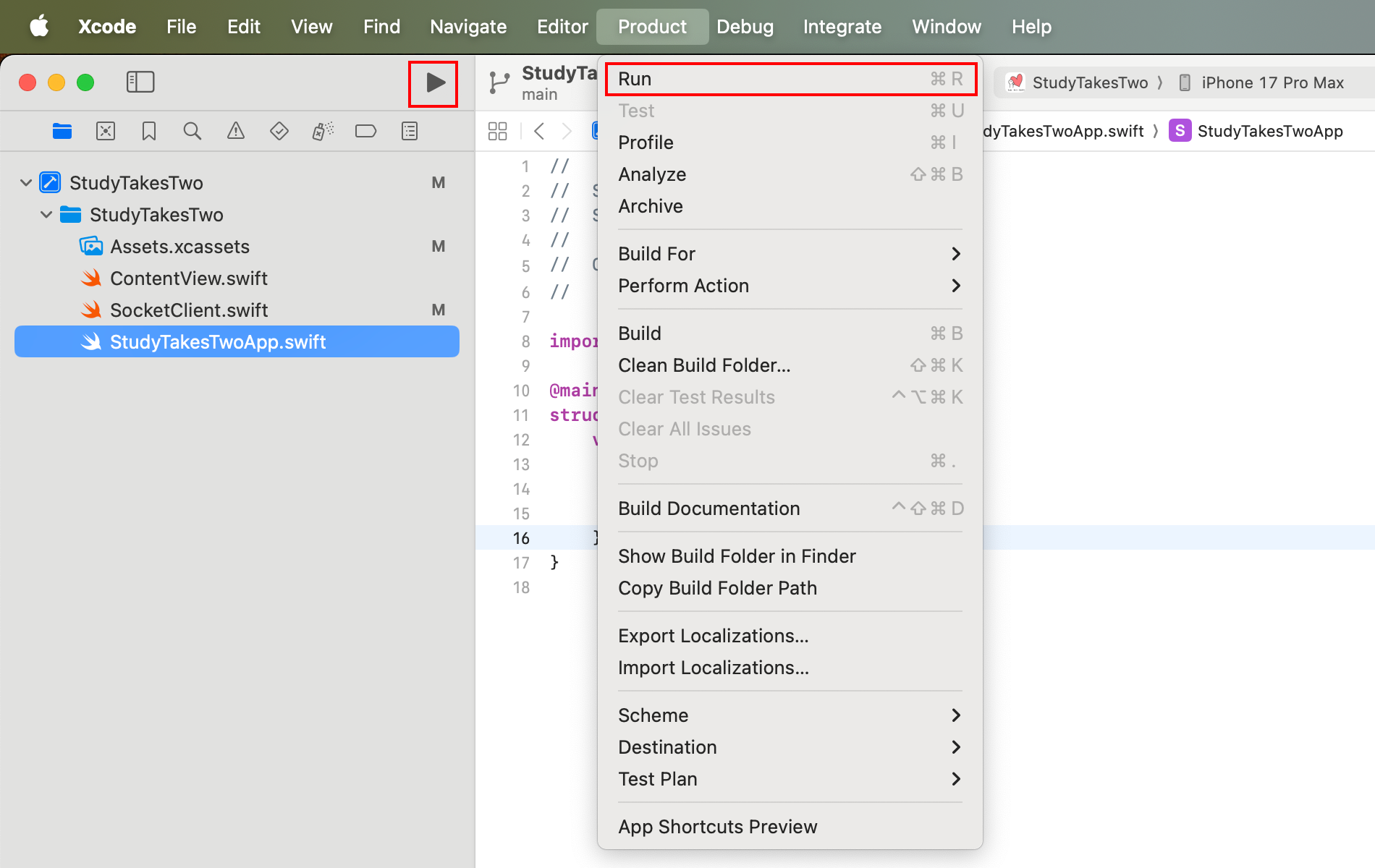Choose Build from the Product menu

[x=790, y=333]
